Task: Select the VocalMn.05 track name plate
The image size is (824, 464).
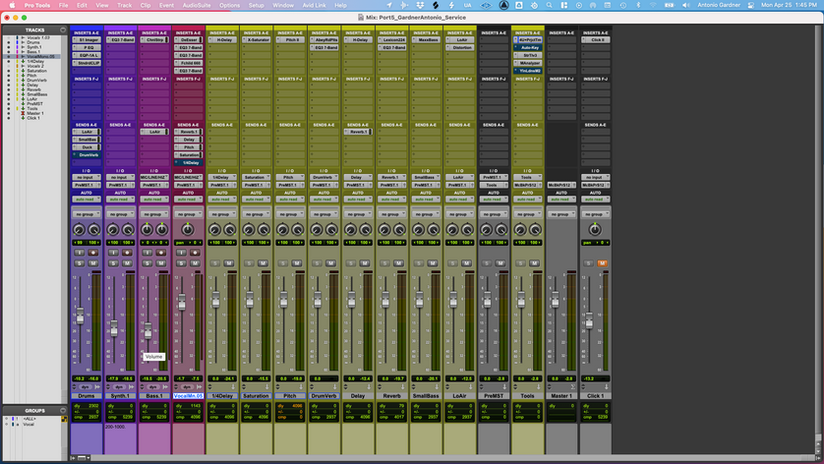Action: (188, 396)
